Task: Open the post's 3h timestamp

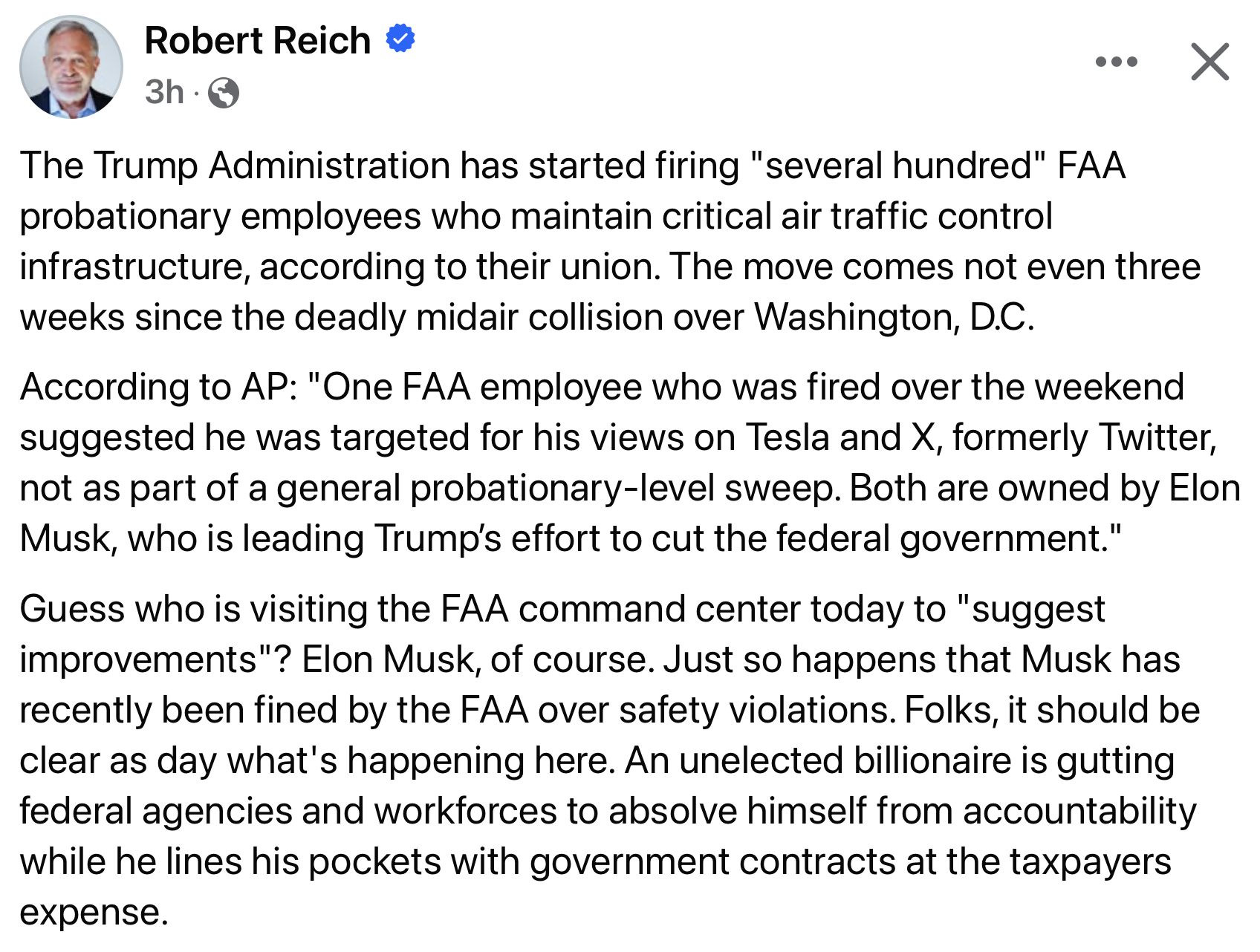Action: [164, 92]
